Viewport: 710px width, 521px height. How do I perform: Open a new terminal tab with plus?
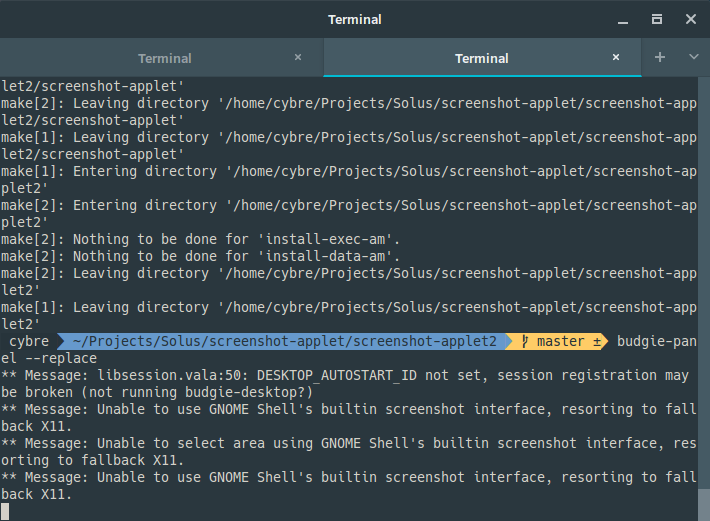tap(660, 57)
